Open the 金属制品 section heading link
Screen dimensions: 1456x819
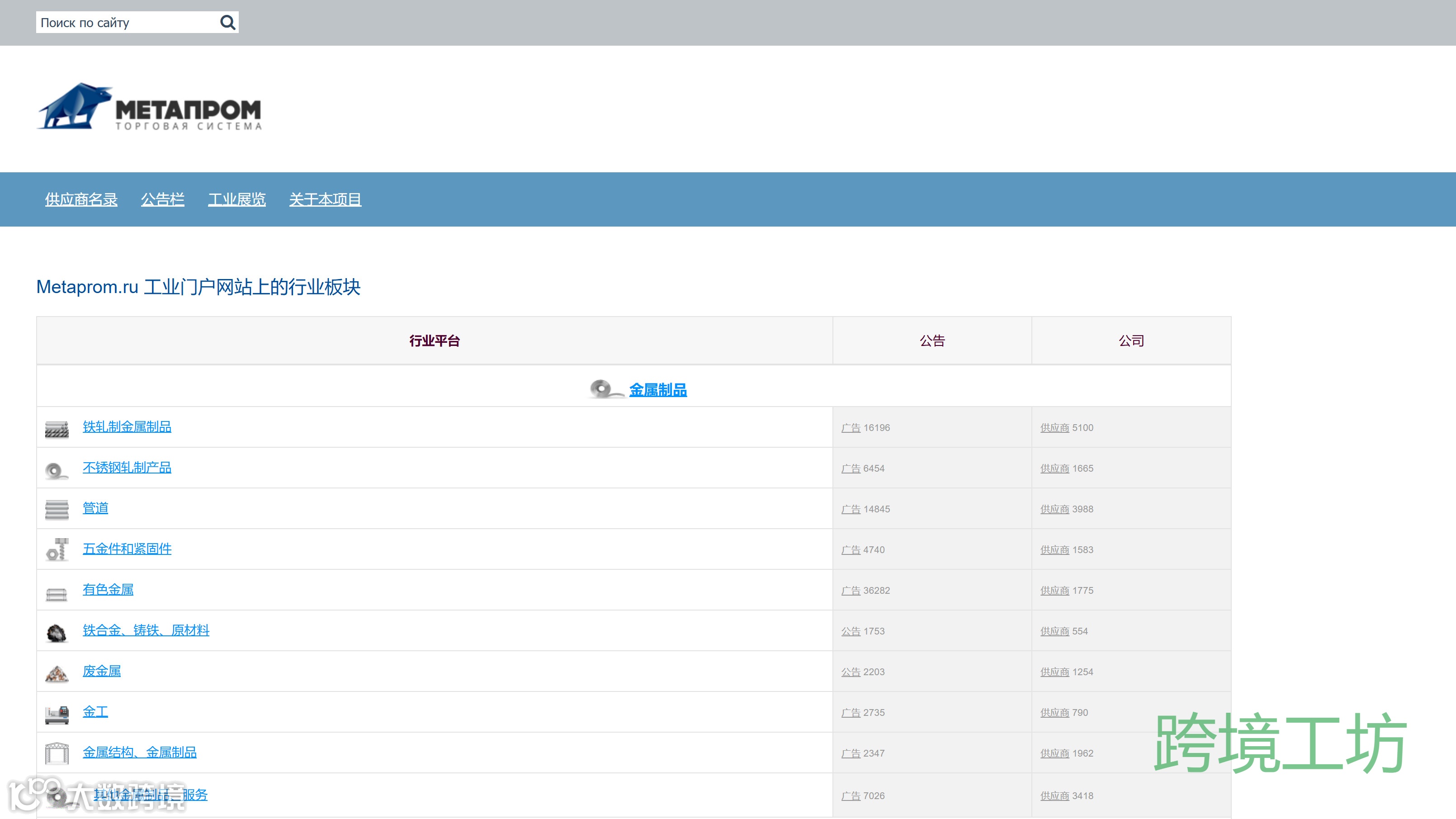click(658, 390)
